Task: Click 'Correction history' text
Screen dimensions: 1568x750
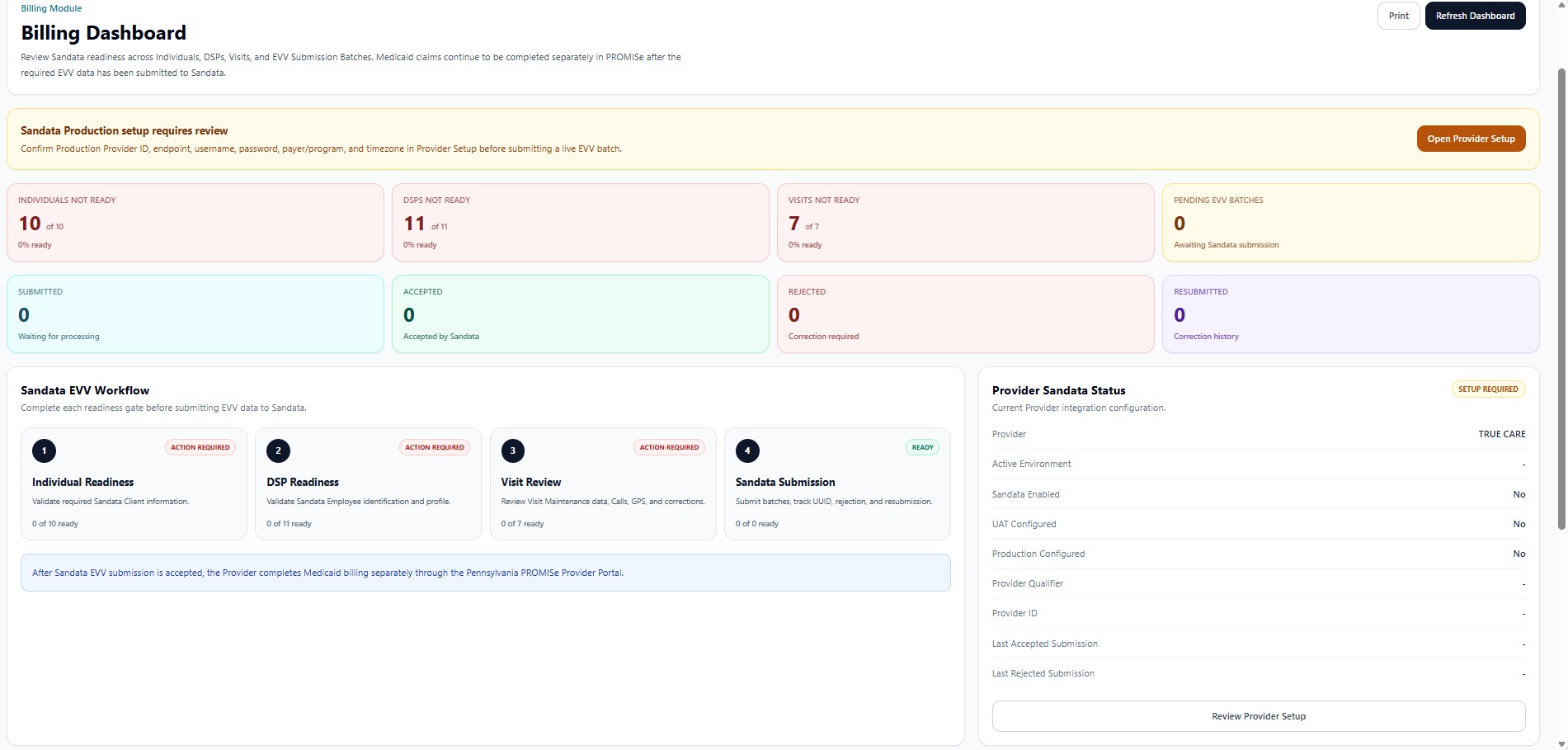Action: [x=1206, y=337]
